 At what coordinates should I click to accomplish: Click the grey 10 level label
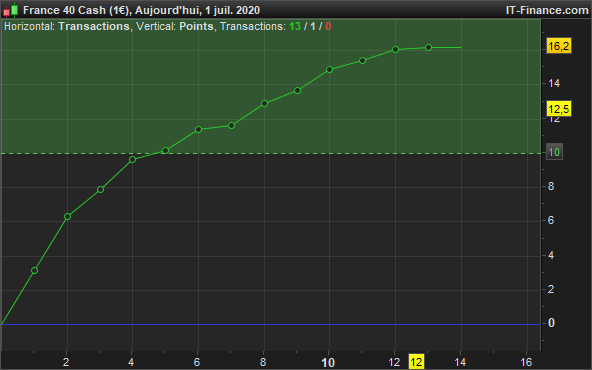click(554, 152)
